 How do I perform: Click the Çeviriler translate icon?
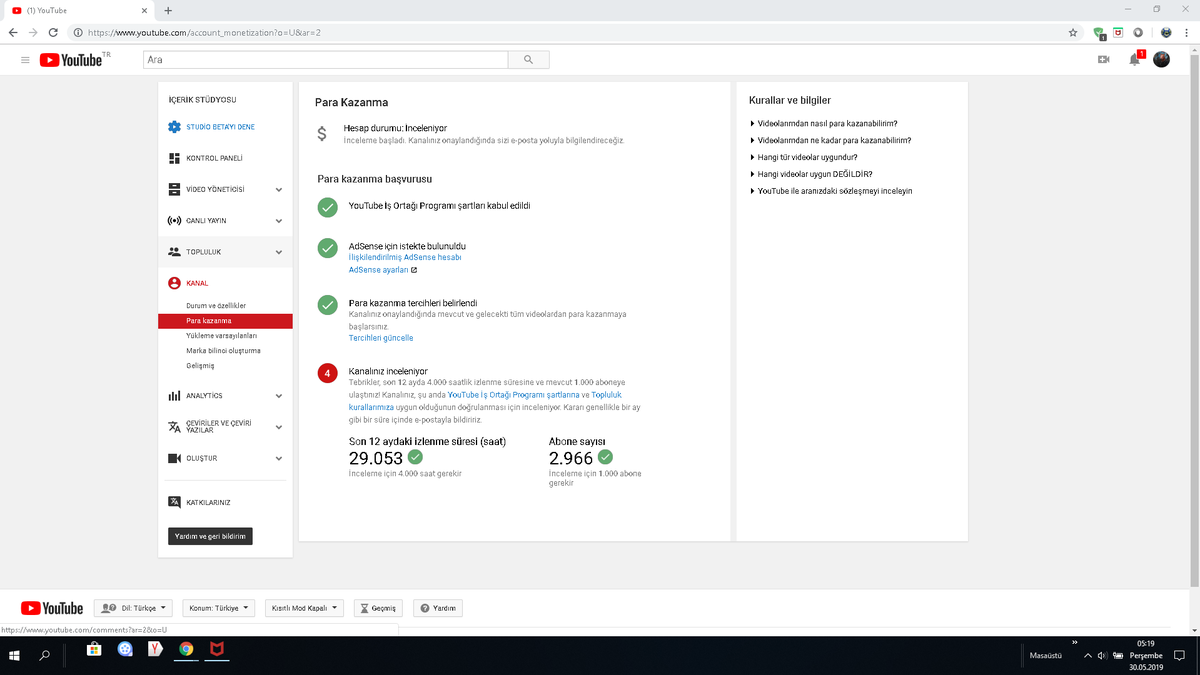[174, 427]
